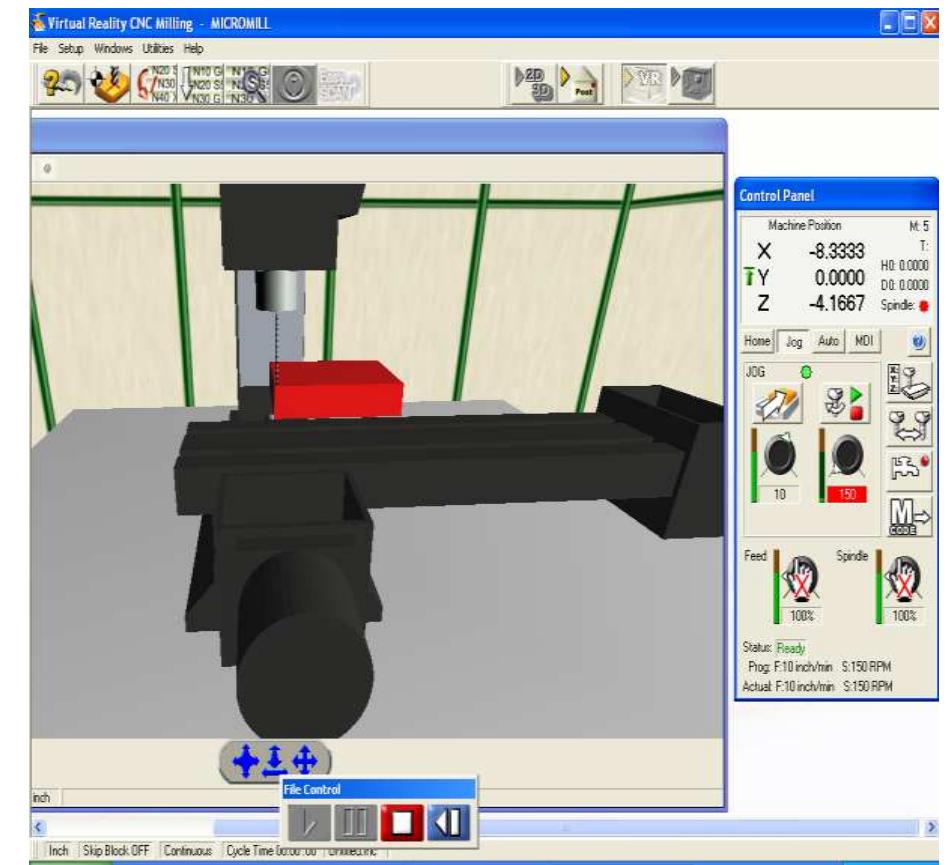Click the File Control title bar
The width and height of the screenshot is (949, 865).
379,789
